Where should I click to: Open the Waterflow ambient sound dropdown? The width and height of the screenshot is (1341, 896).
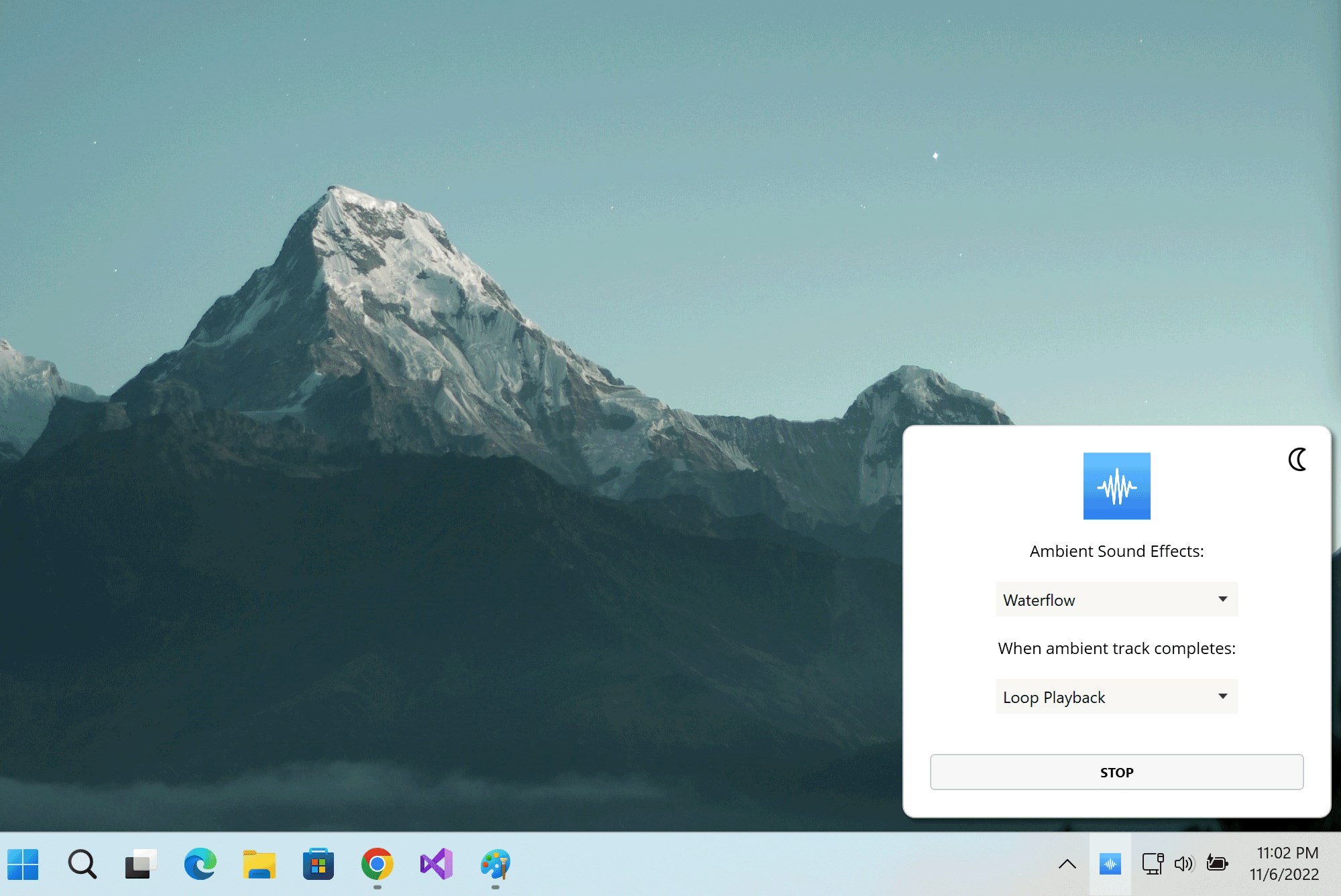(1116, 600)
